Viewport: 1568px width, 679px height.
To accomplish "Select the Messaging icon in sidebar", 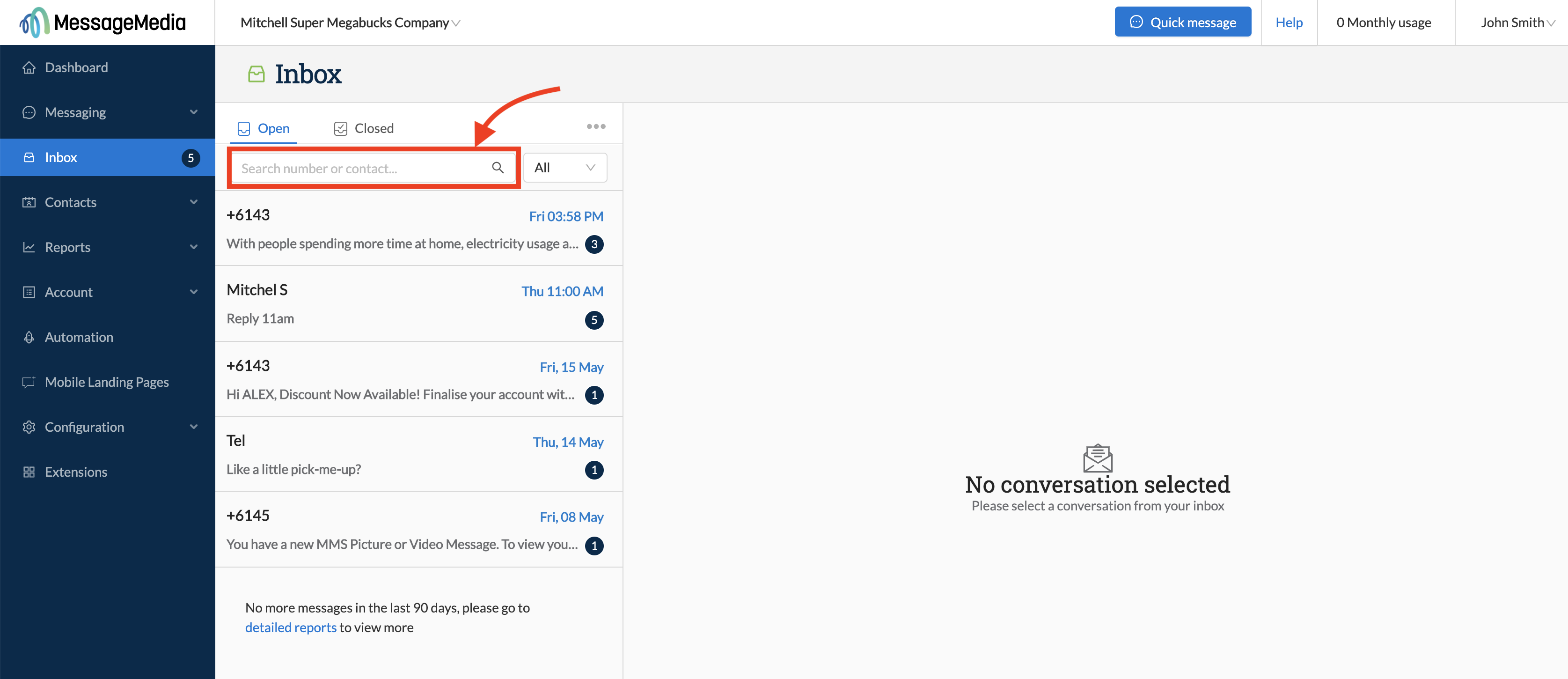I will click(x=29, y=112).
